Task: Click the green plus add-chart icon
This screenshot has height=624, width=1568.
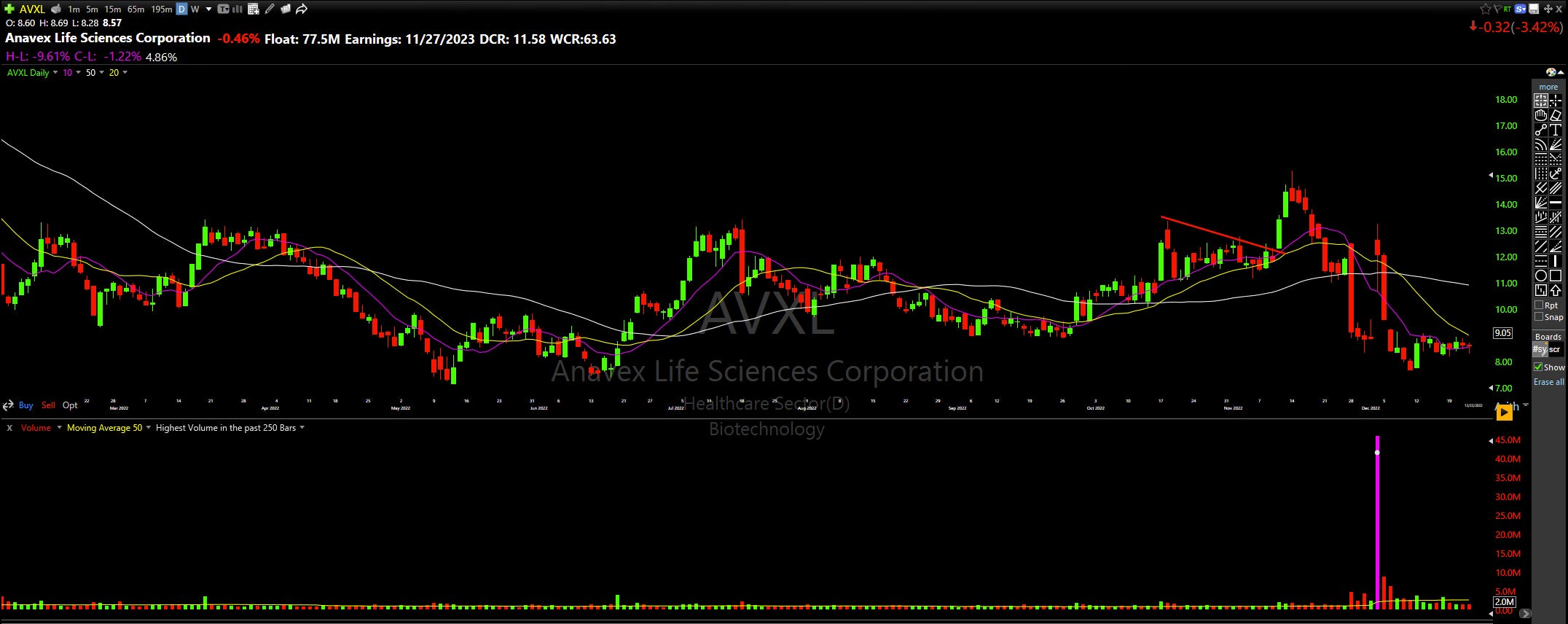Action: pyautogui.click(x=9, y=9)
